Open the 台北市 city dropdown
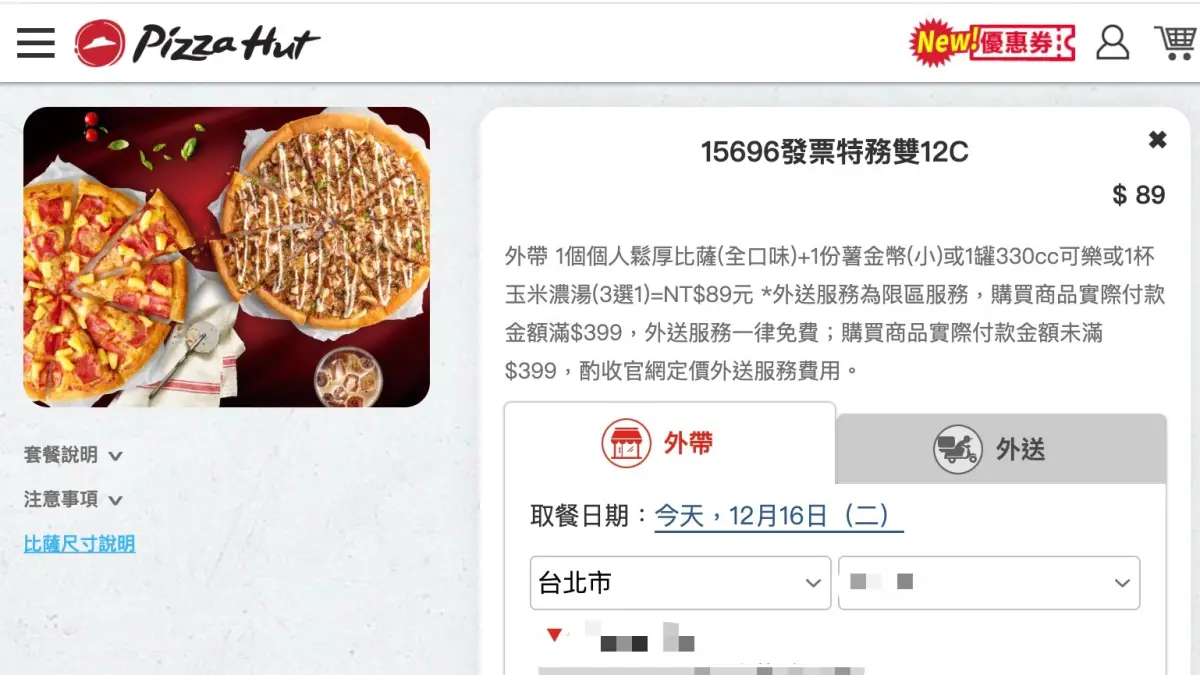This screenshot has width=1200, height=675. click(x=680, y=583)
